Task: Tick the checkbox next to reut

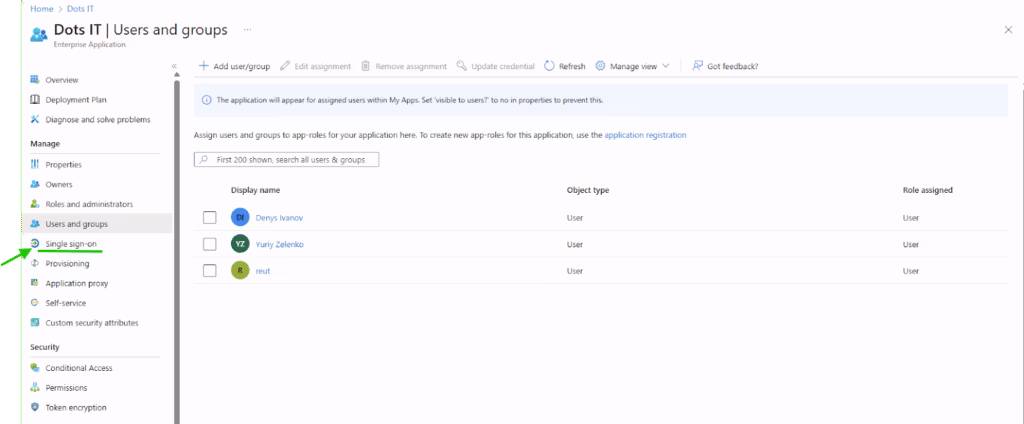Action: (x=209, y=270)
